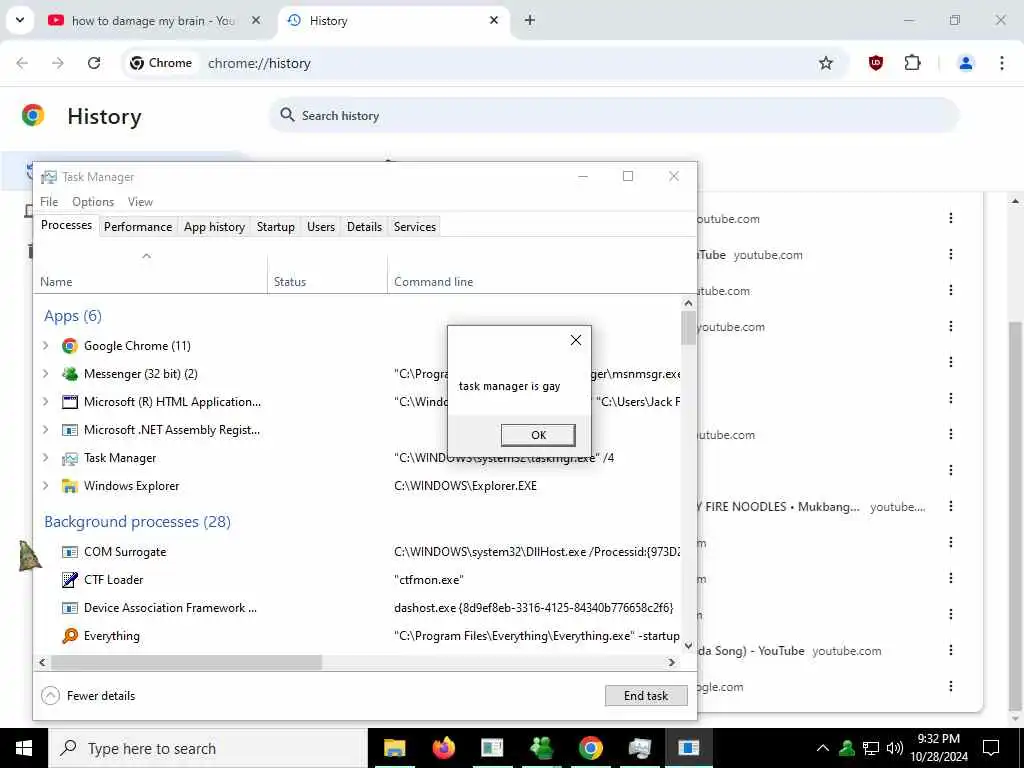Go back in Chrome
This screenshot has width=1024, height=768.
[x=22, y=63]
